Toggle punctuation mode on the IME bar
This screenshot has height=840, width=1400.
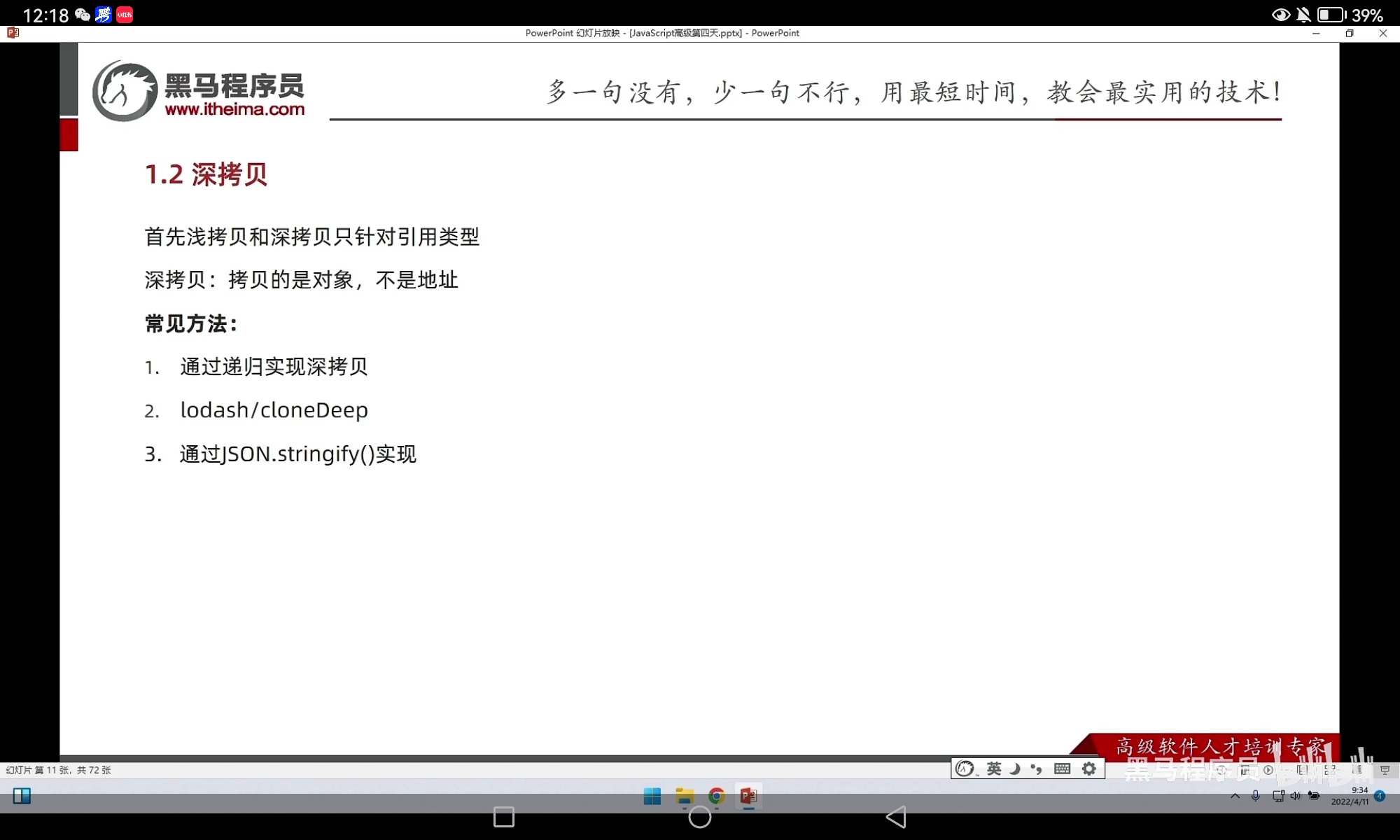[1037, 769]
